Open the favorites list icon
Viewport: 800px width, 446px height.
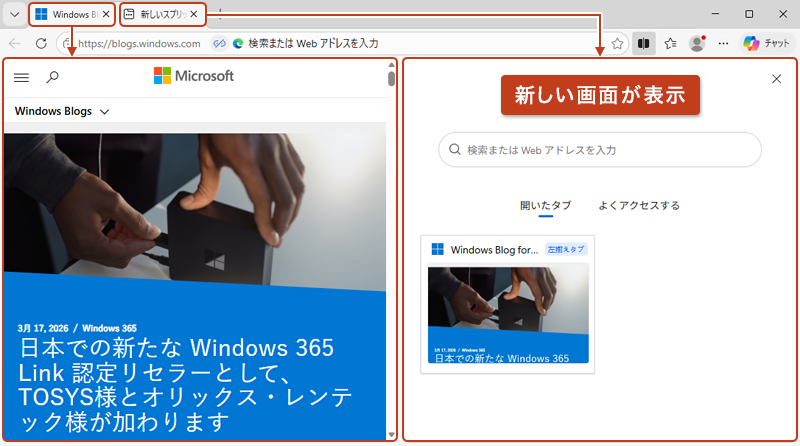click(x=670, y=43)
